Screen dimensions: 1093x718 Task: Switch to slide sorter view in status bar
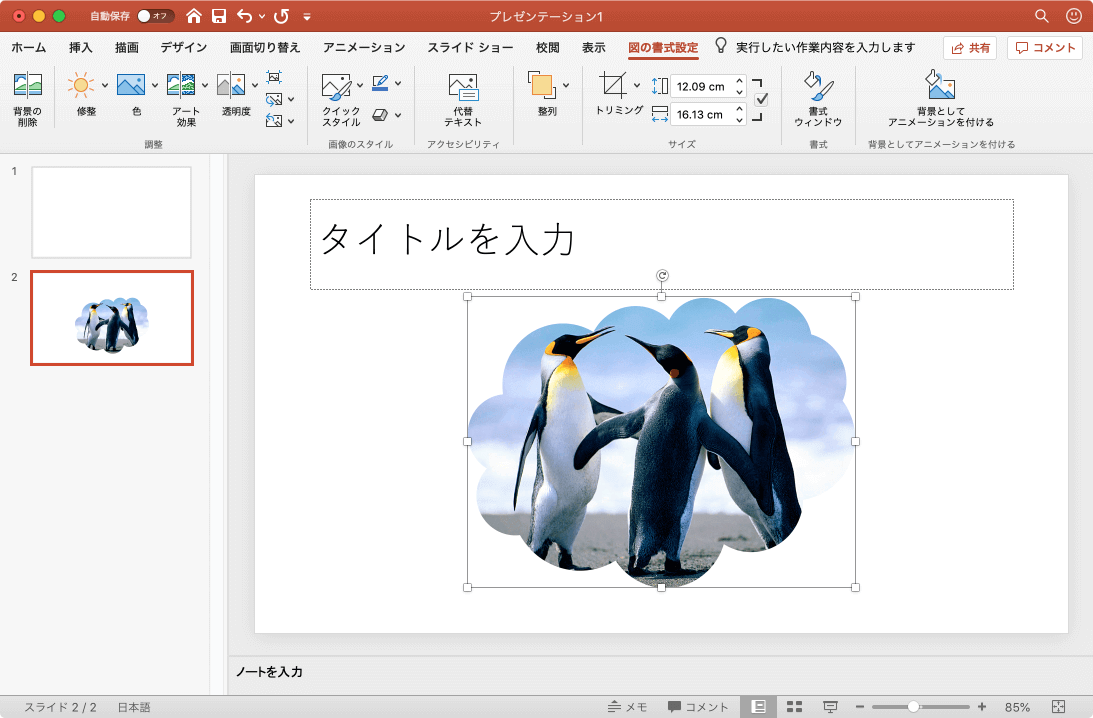pos(794,707)
